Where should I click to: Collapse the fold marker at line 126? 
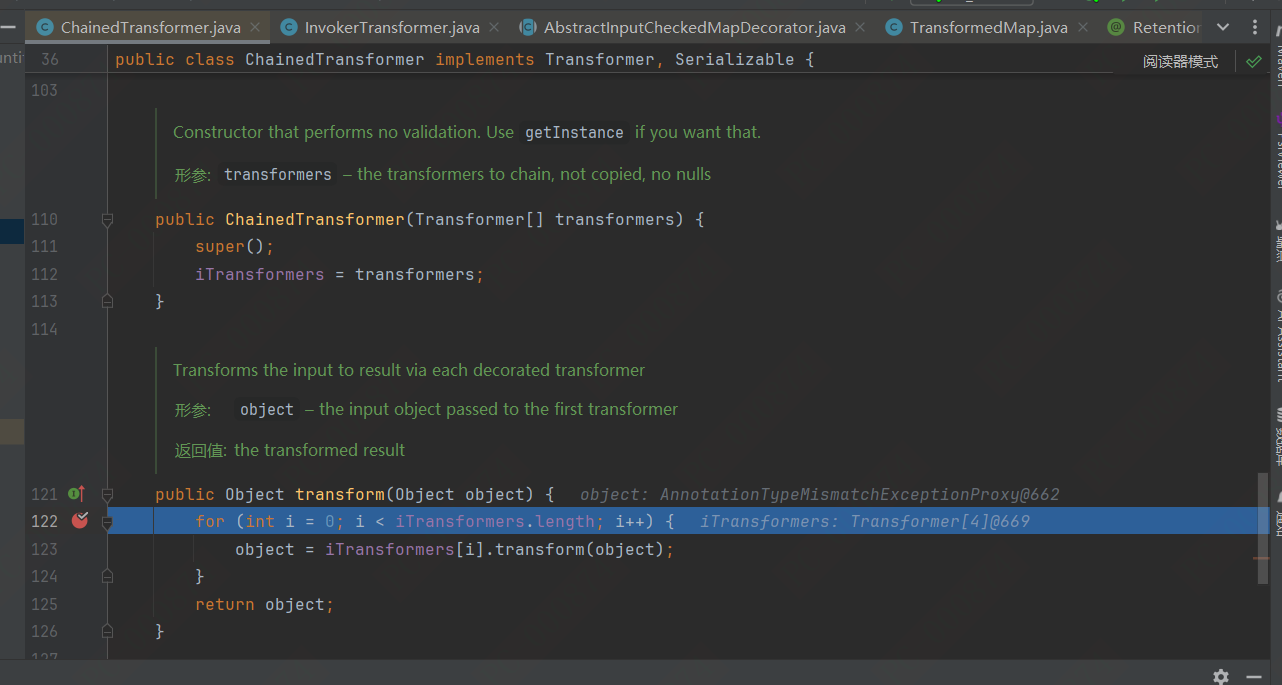tap(107, 631)
